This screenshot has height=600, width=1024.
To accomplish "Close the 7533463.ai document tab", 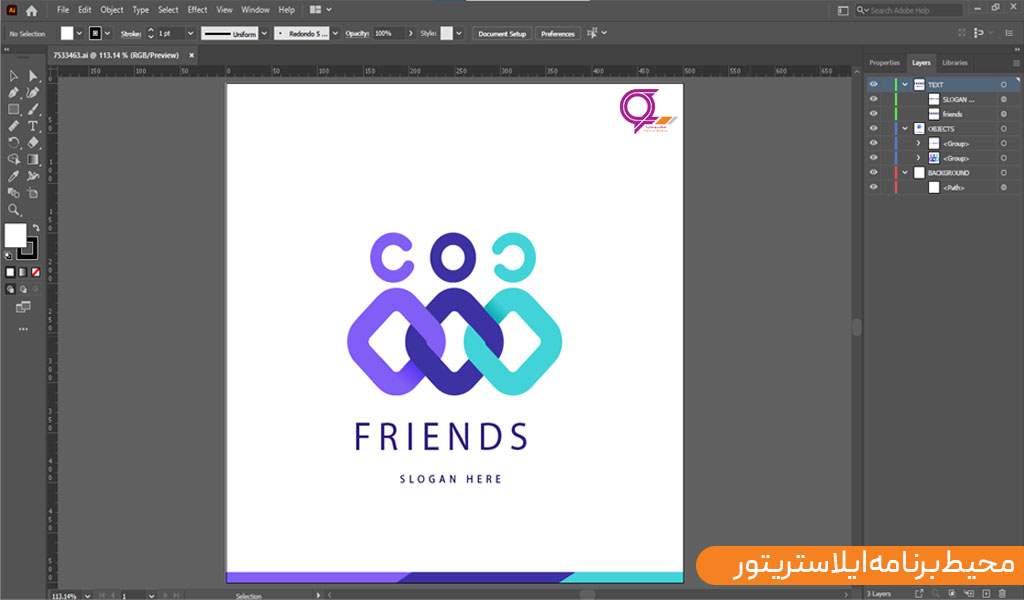I will point(191,55).
